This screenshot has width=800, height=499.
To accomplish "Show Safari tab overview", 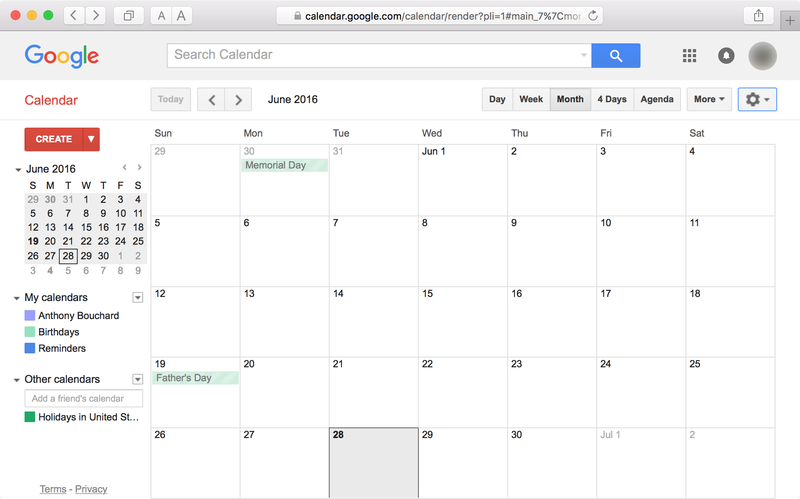I will point(129,16).
